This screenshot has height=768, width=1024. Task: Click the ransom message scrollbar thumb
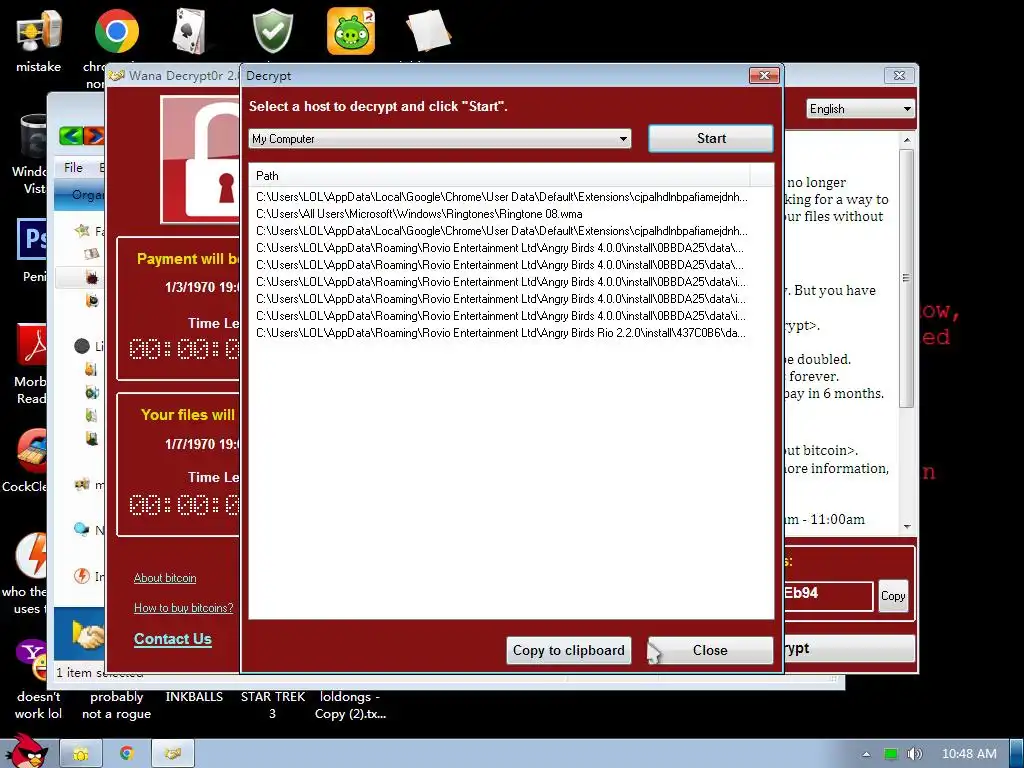click(906, 278)
